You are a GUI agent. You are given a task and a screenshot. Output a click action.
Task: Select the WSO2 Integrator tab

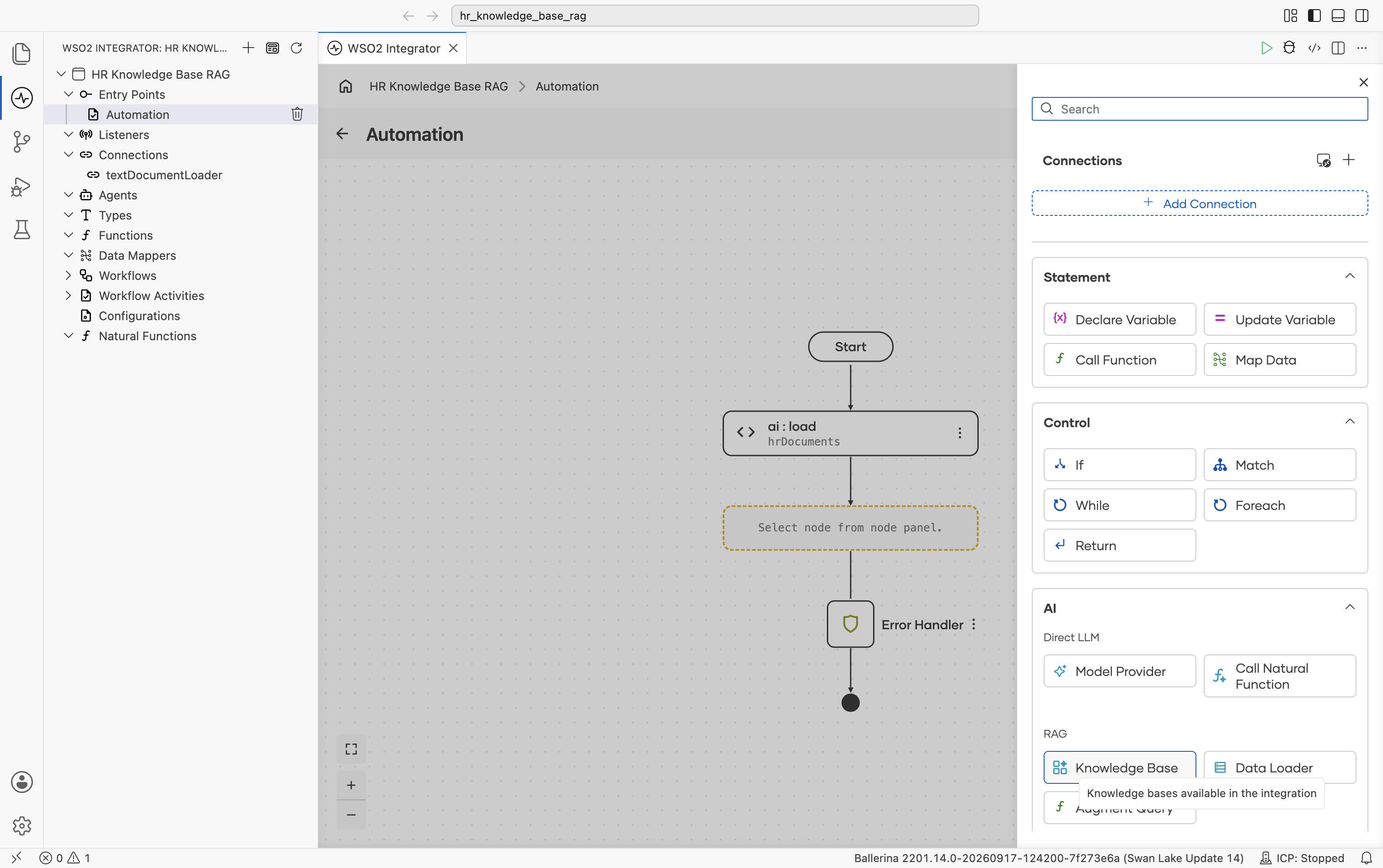tap(393, 48)
